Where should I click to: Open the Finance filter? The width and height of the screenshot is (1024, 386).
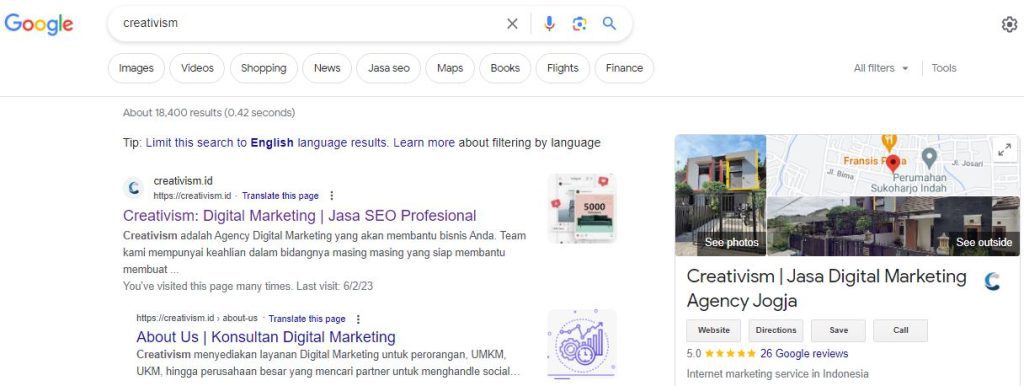pos(624,68)
